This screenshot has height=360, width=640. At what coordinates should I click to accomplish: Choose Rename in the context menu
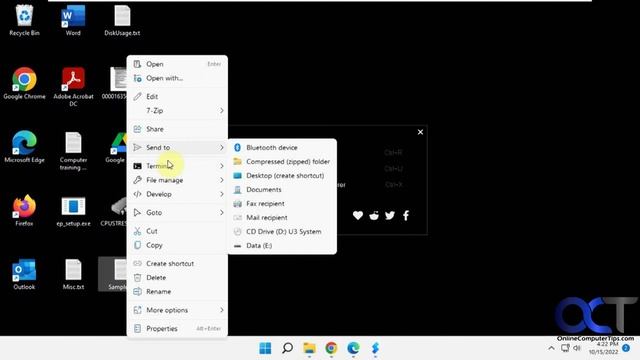coord(177,291)
